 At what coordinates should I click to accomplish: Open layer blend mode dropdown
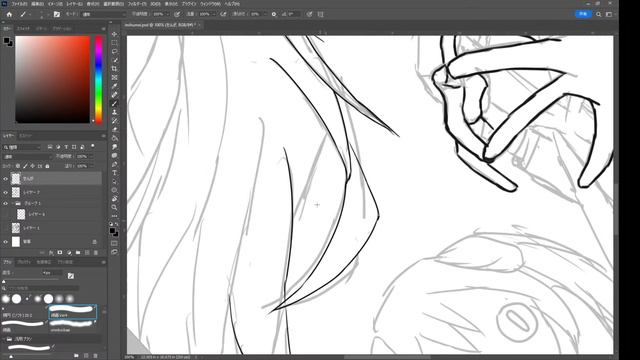(x=27, y=156)
